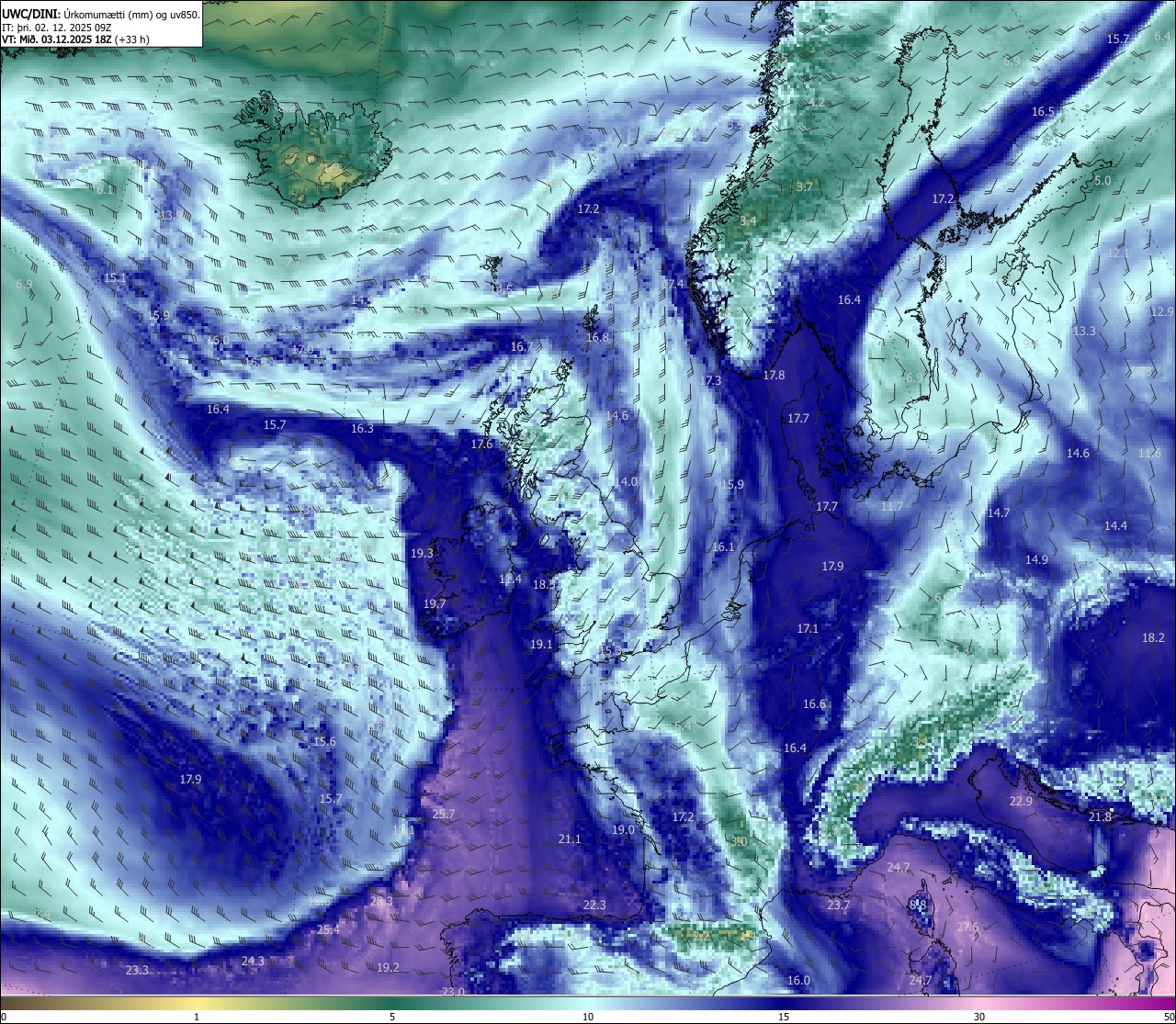Viewport: 1176px width, 1024px height.
Task: Click the value 22.3 near northern Spain
Action: [594, 905]
